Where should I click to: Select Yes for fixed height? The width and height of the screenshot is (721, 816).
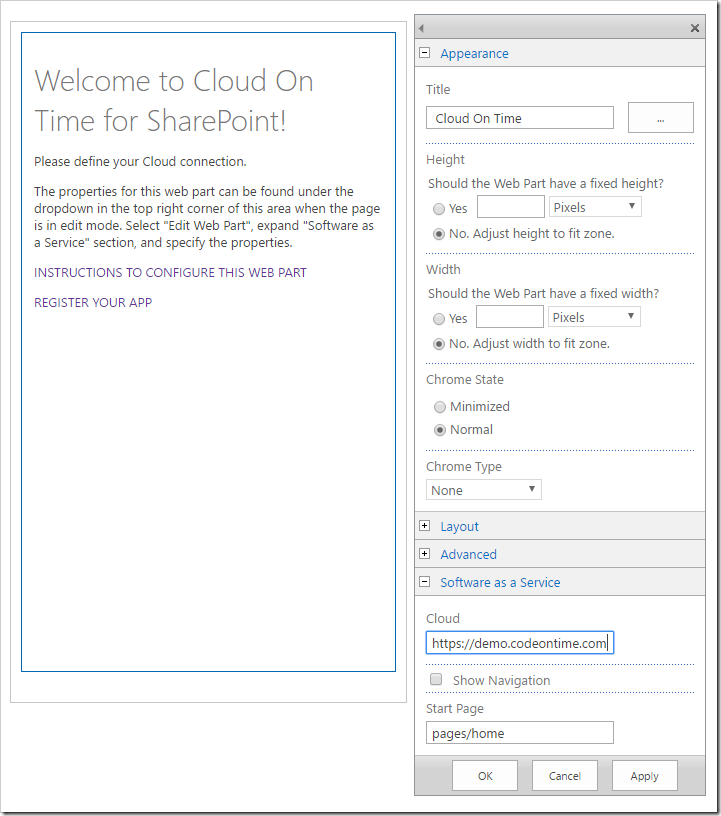click(x=439, y=209)
